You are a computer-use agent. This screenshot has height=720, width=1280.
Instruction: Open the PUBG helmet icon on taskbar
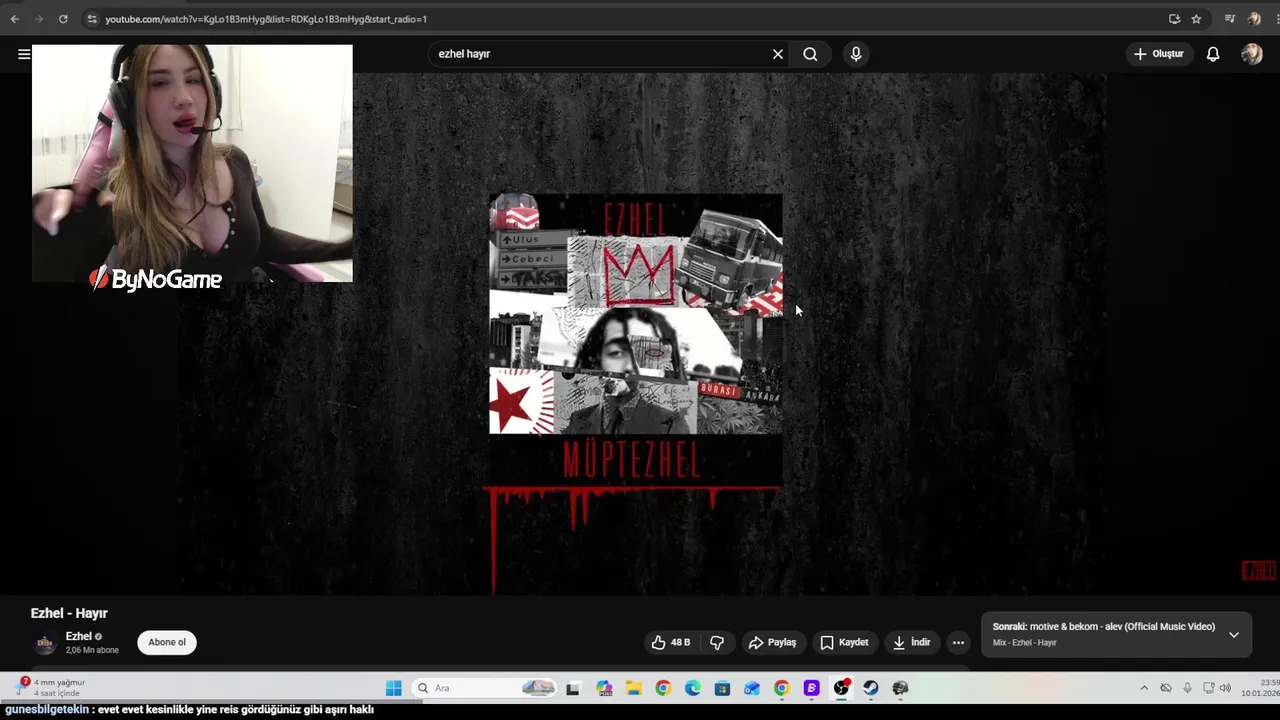tap(900, 688)
